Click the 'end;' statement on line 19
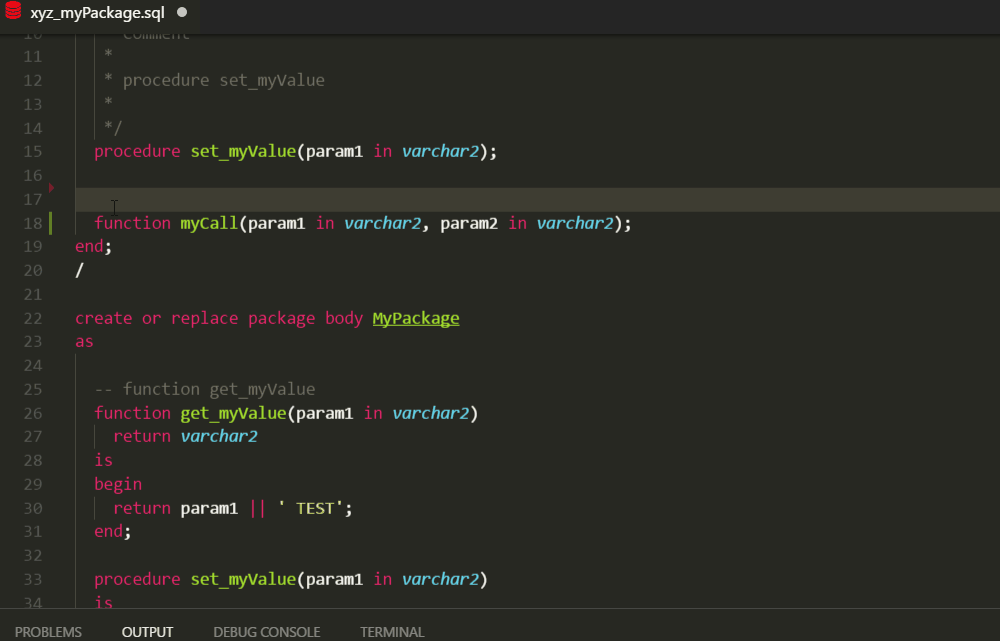Viewport: 1000px width, 641px height. 94,246
